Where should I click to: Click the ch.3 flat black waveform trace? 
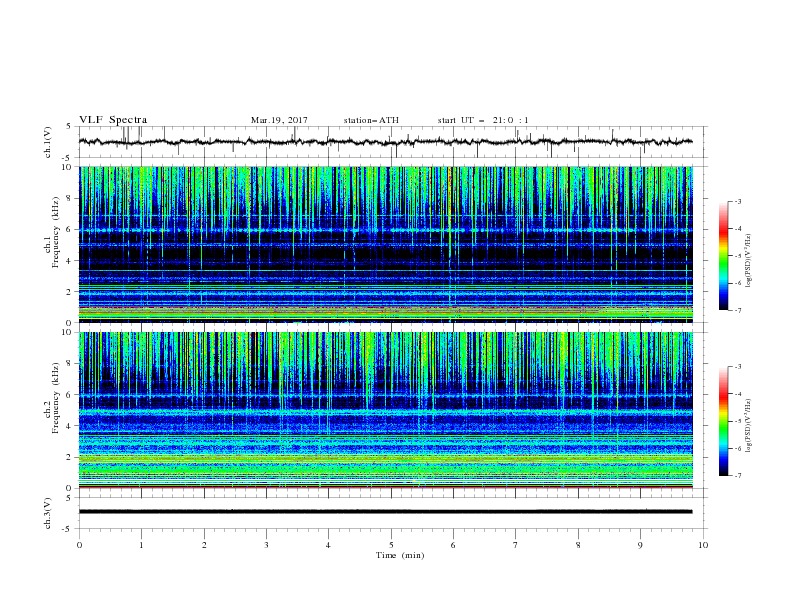point(385,512)
